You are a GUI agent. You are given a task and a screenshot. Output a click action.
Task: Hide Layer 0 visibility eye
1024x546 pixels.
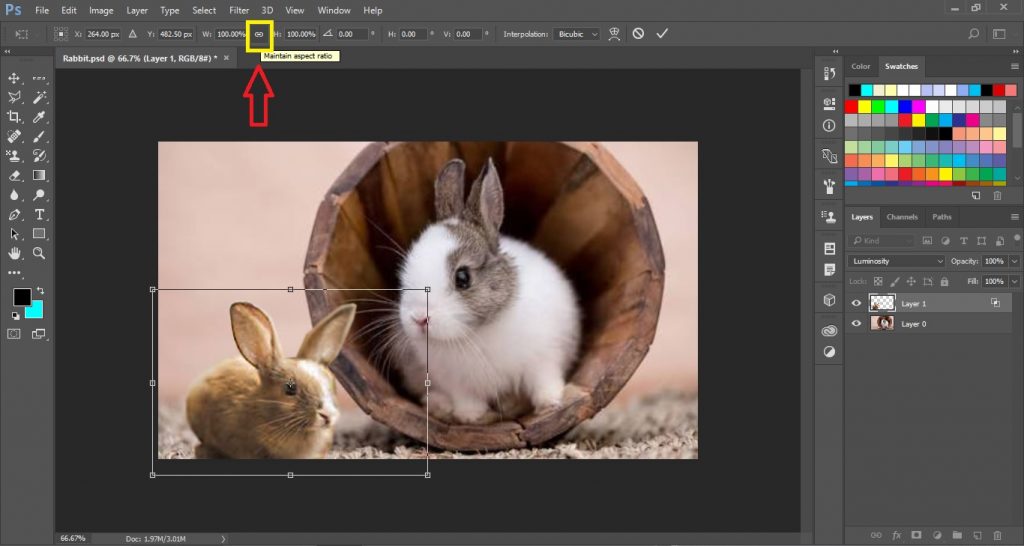click(x=856, y=323)
